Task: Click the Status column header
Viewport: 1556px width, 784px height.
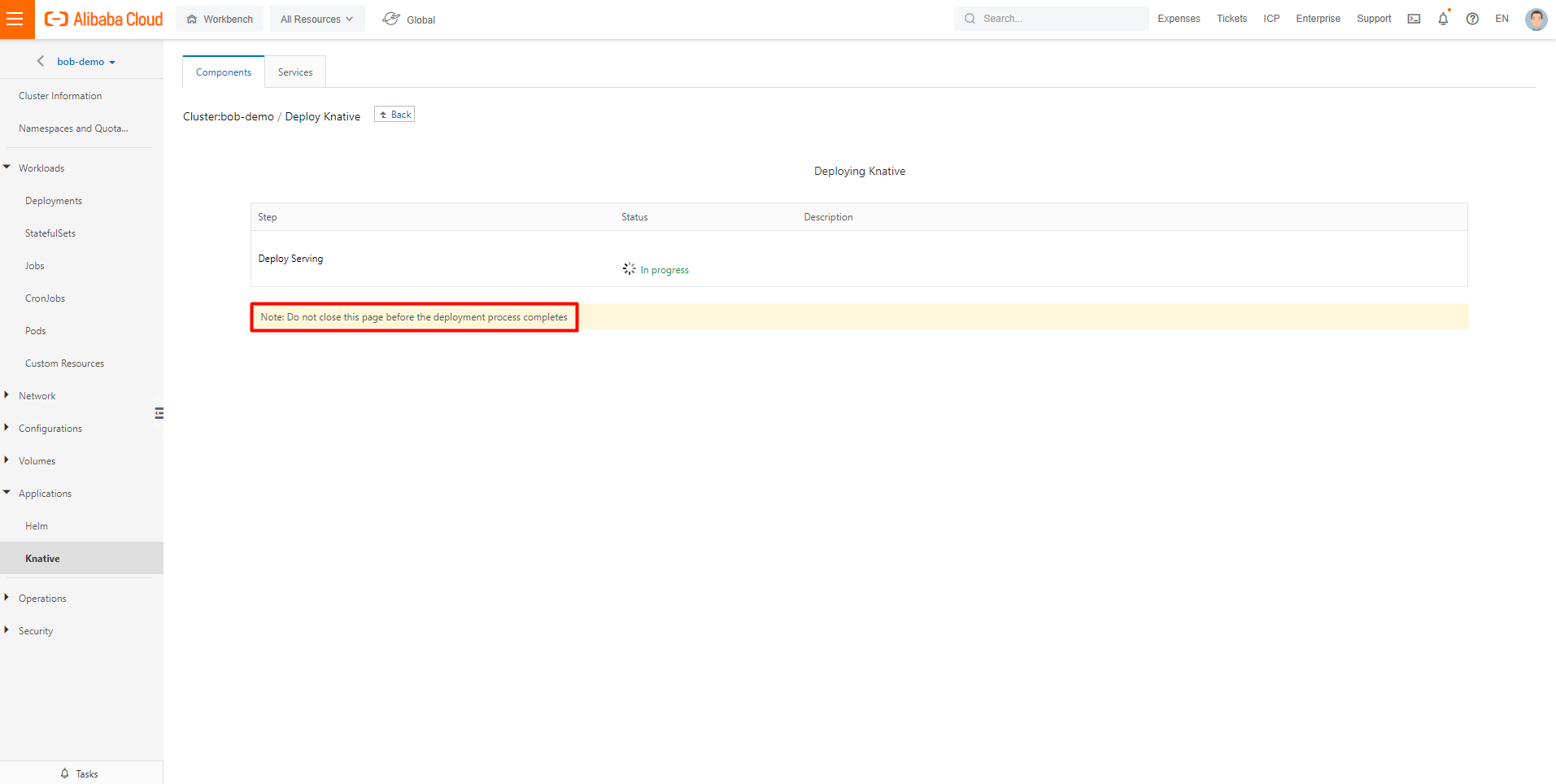Action: click(634, 217)
